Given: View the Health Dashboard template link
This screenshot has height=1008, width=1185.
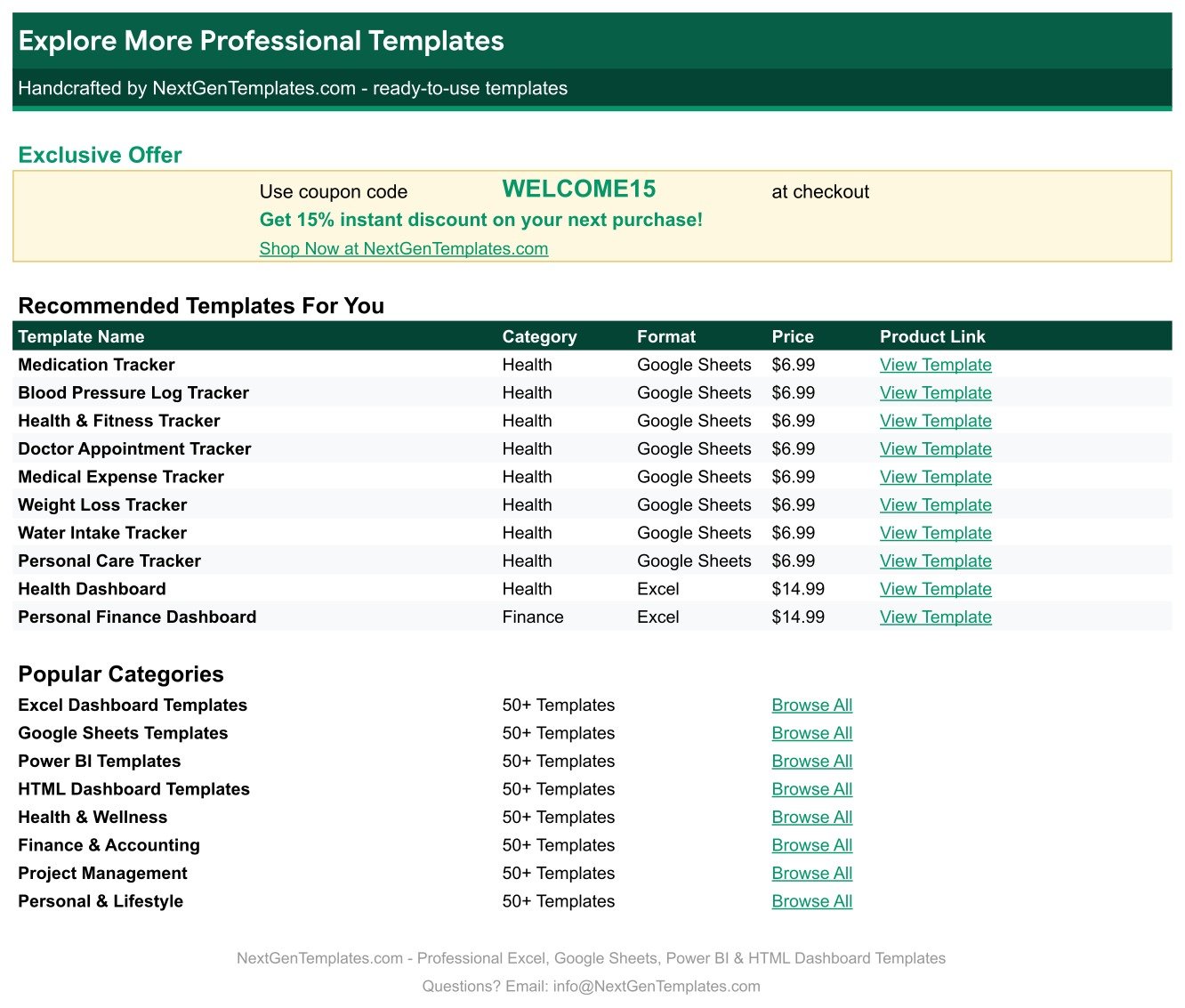Looking at the screenshot, I should 935,589.
